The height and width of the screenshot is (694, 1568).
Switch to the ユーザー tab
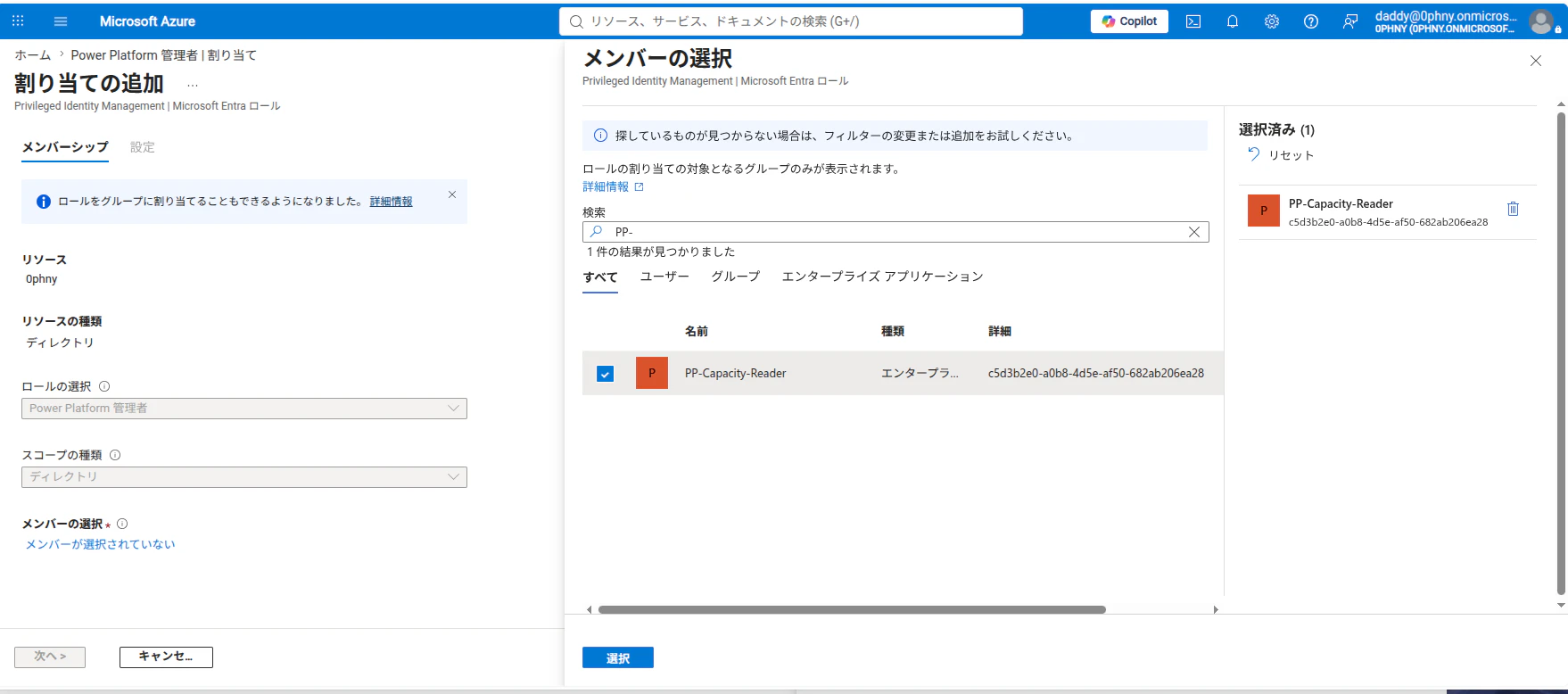coord(664,277)
